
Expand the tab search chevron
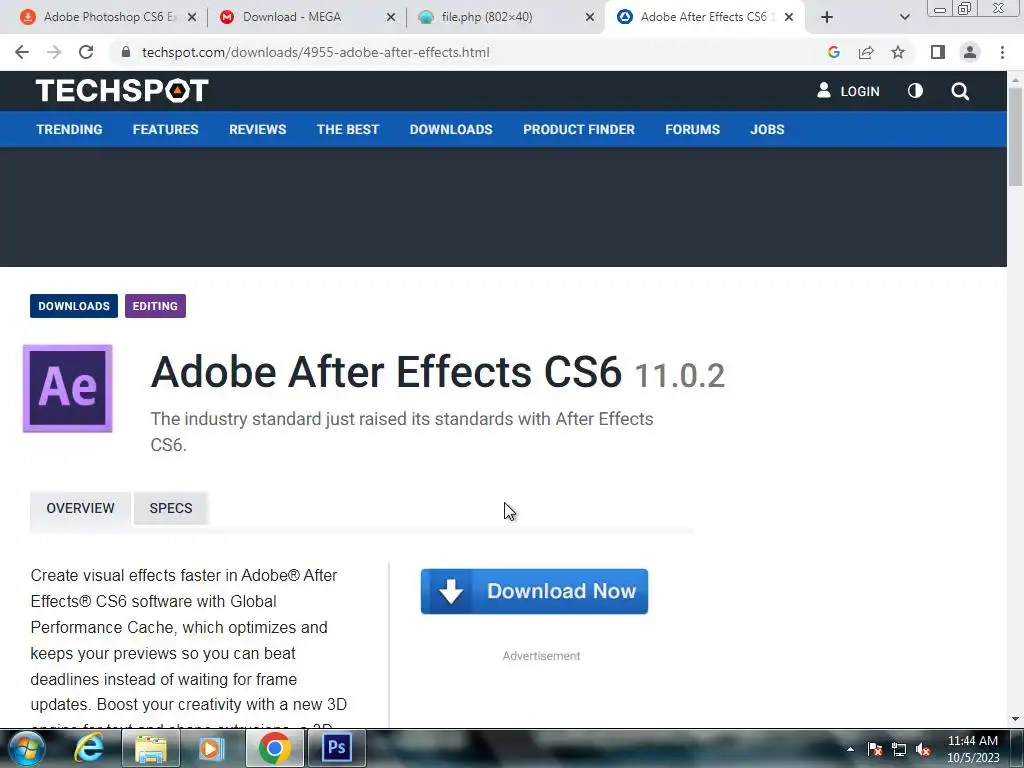click(904, 17)
